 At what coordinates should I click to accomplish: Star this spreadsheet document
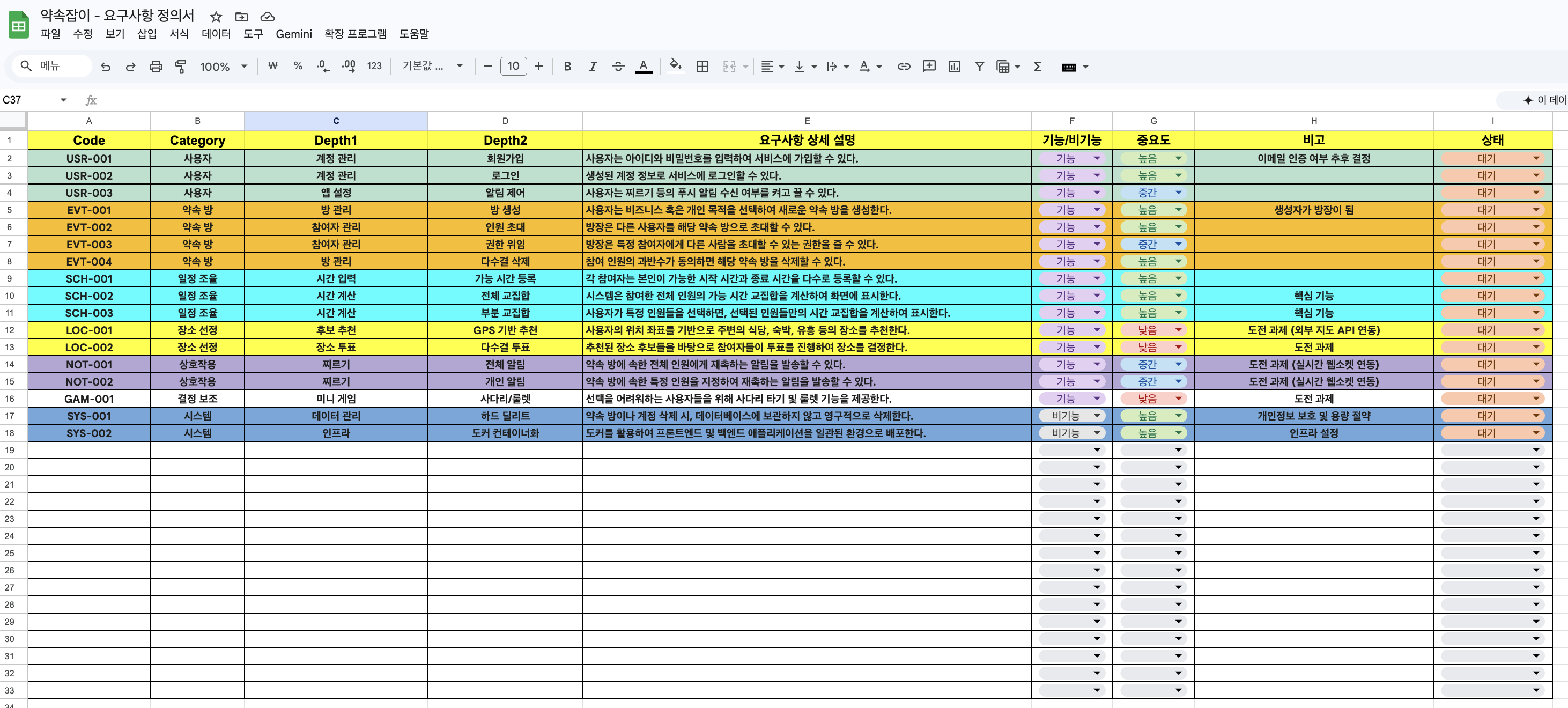pyautogui.click(x=216, y=17)
